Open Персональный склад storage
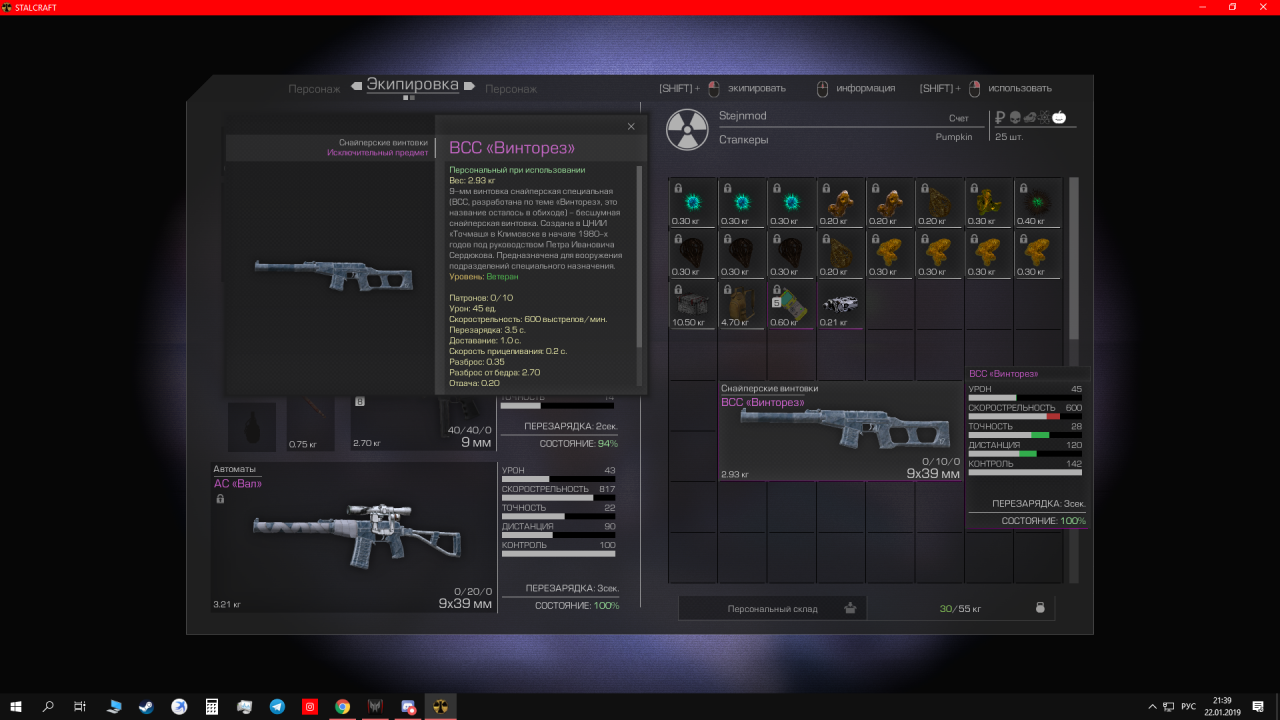 coord(772,608)
